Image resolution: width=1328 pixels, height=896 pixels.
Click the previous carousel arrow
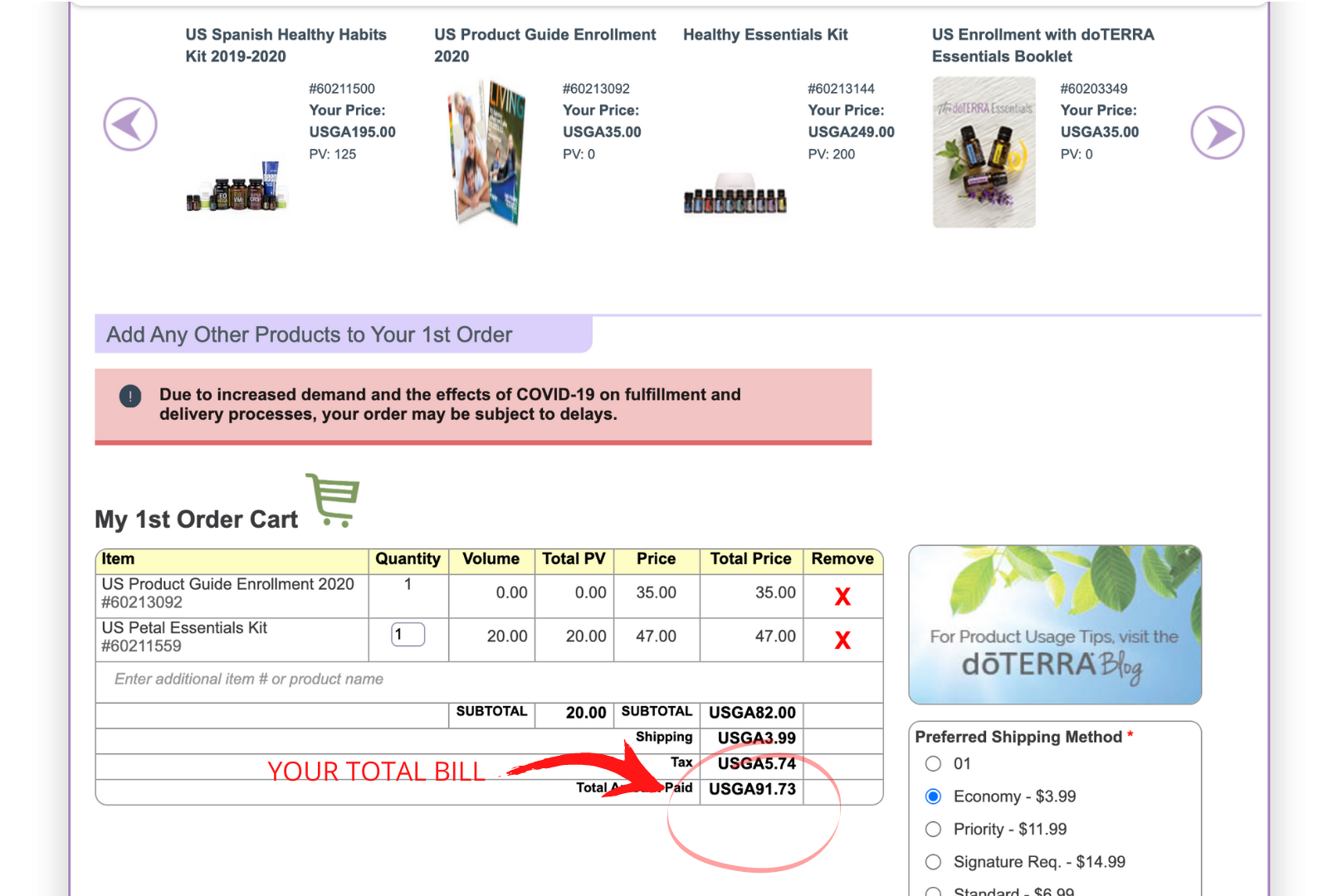pyautogui.click(x=130, y=124)
